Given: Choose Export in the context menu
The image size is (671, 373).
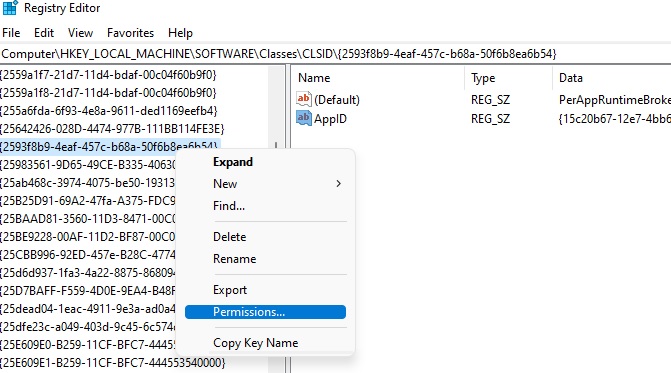Looking at the screenshot, I should (230, 290).
